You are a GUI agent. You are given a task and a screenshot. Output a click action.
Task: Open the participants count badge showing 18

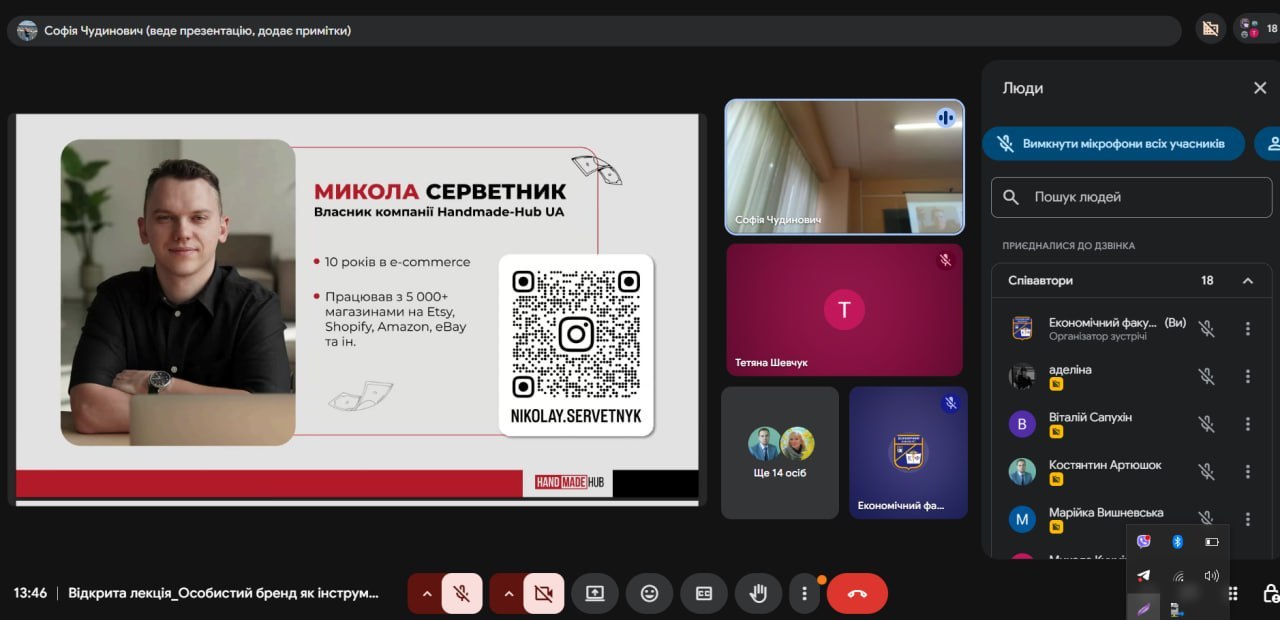[x=1257, y=28]
